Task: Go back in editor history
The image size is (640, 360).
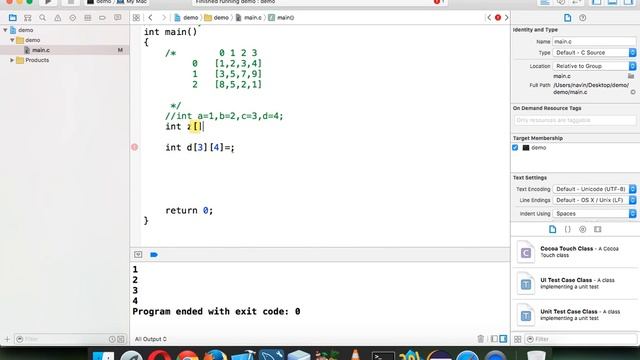Action: (x=150, y=18)
